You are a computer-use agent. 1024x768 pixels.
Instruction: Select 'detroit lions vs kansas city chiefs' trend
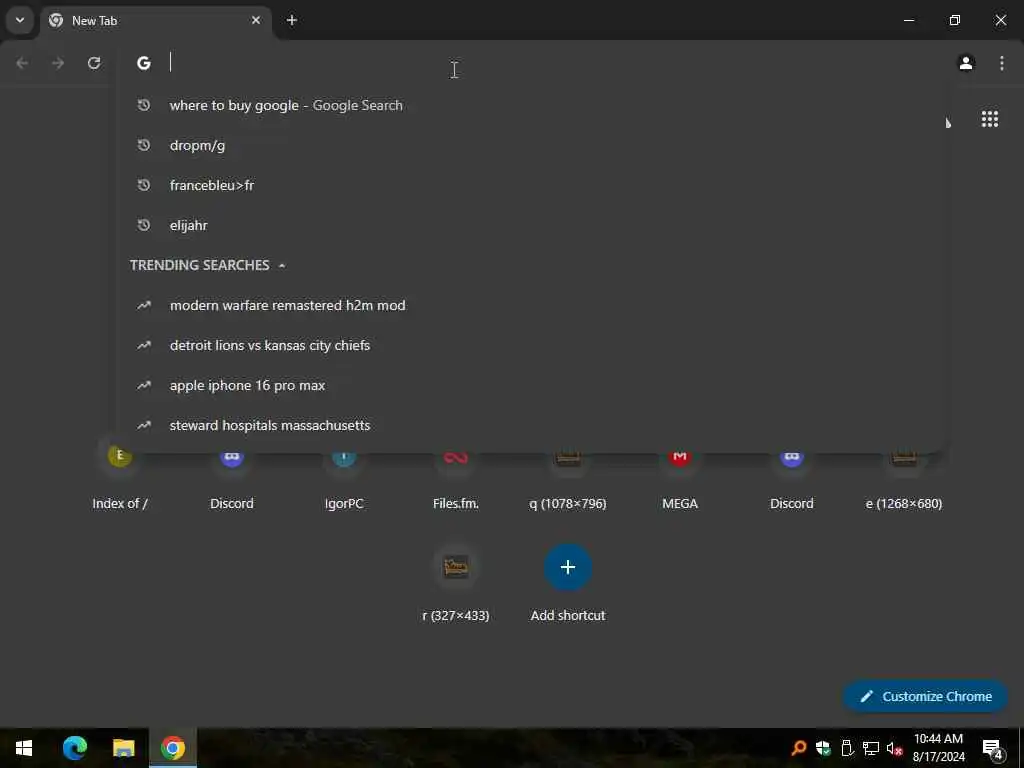pyautogui.click(x=532, y=345)
